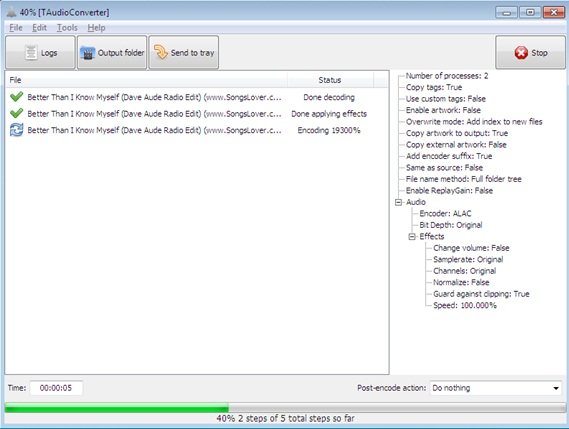The height and width of the screenshot is (429, 569).
Task: Click the blue refresh icon on Encoding row
Action: point(16,130)
